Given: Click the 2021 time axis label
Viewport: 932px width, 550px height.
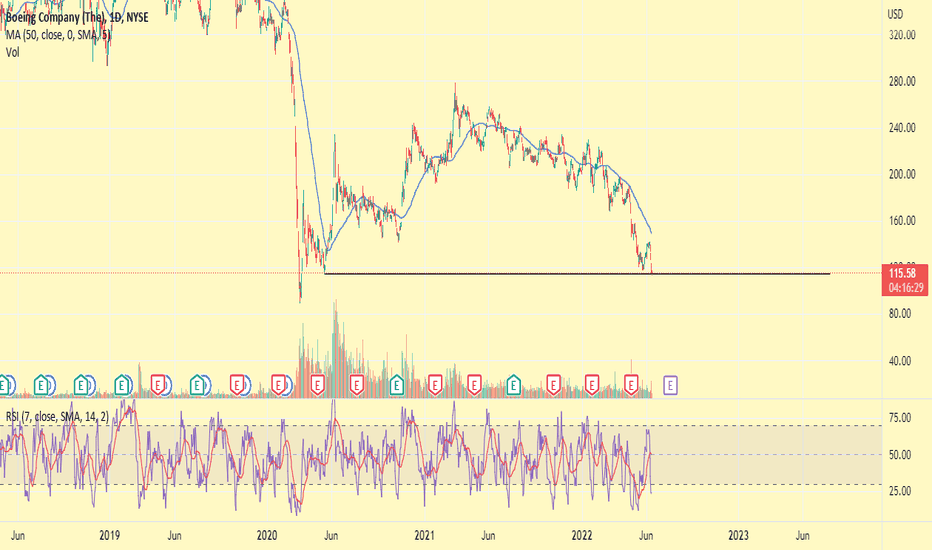Looking at the screenshot, I should click(424, 536).
